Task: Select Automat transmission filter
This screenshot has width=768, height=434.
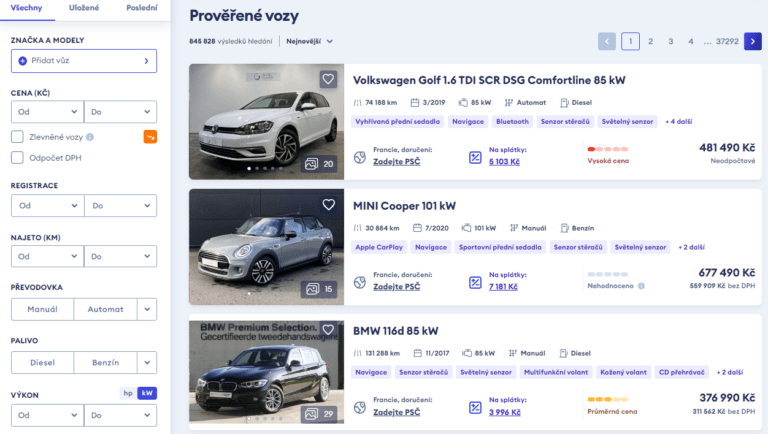Action: tap(105, 309)
